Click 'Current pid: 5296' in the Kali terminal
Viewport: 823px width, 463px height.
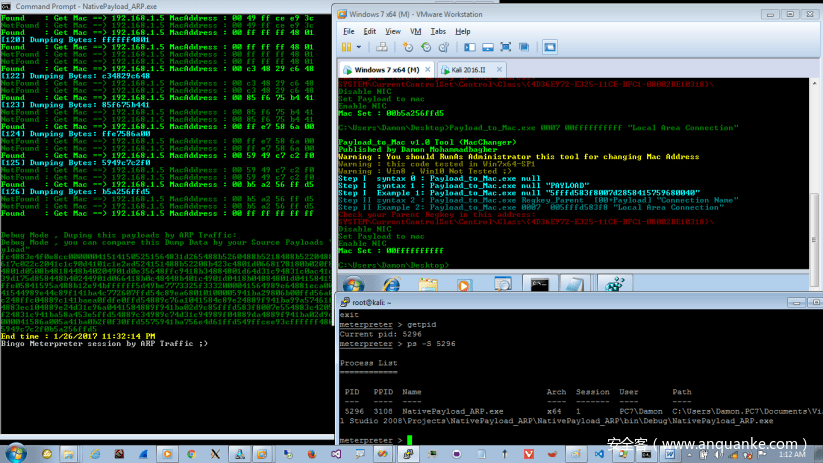coord(381,334)
